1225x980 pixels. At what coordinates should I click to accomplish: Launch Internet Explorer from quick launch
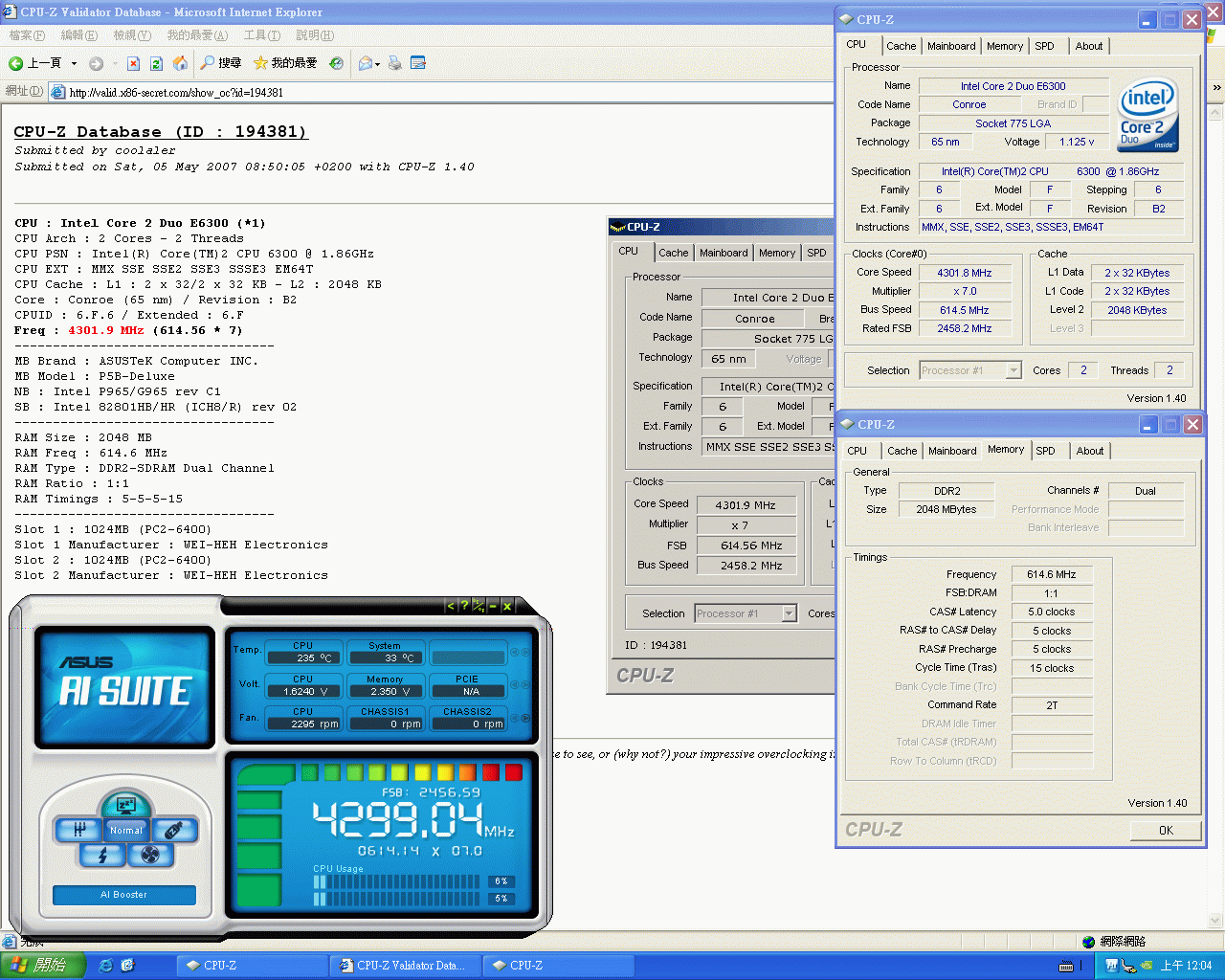tap(106, 966)
